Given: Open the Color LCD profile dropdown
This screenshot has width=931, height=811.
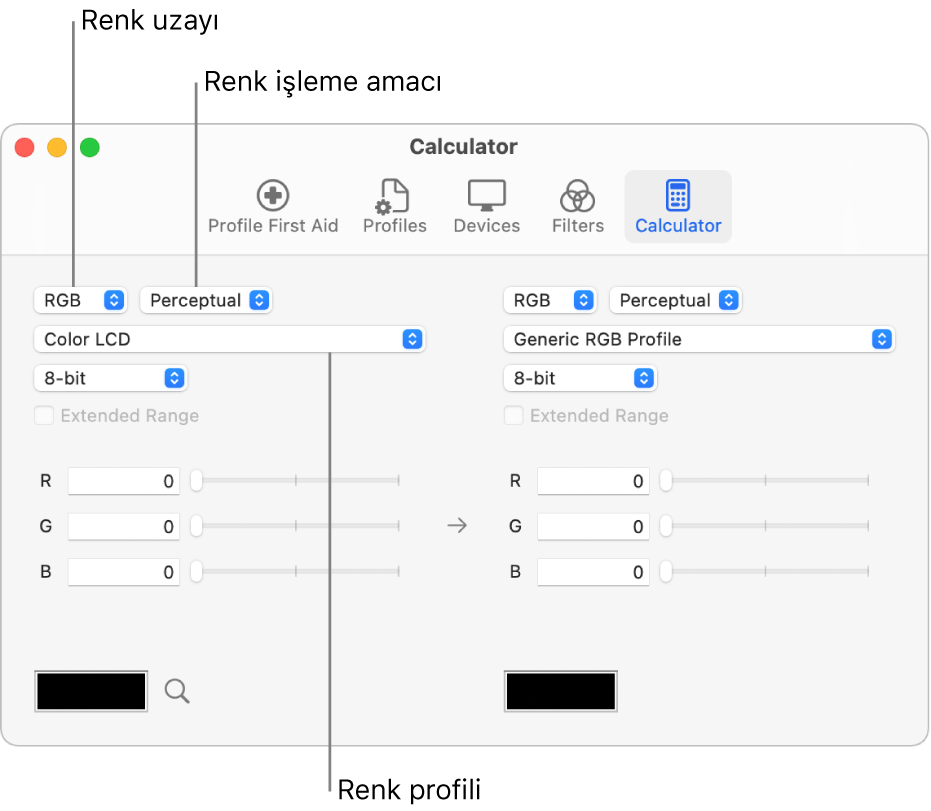Looking at the screenshot, I should 230,339.
